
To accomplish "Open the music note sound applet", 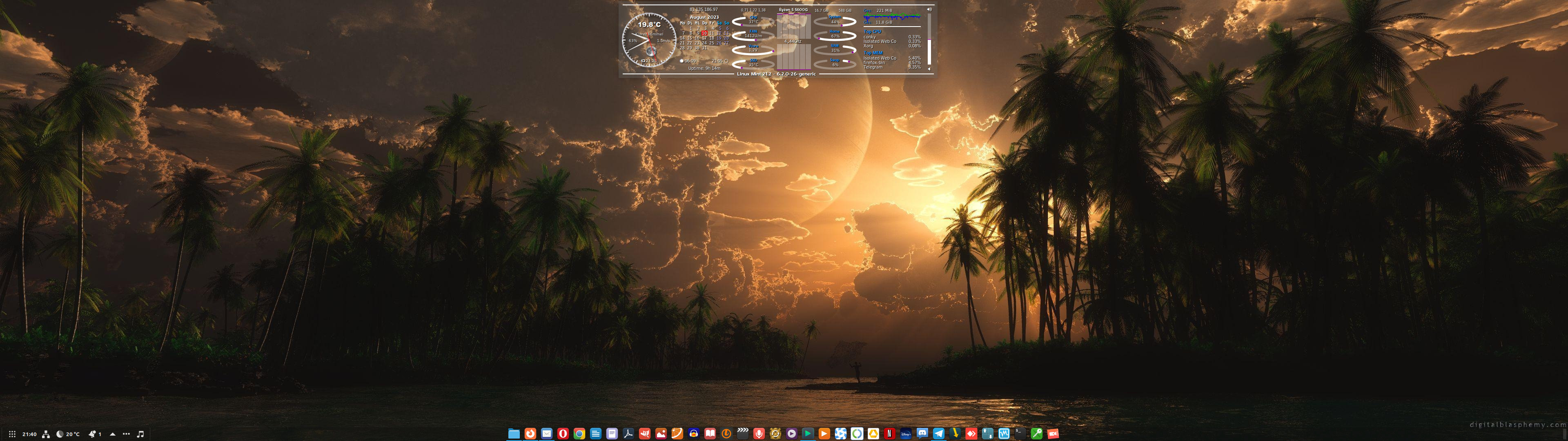I will tap(140, 434).
